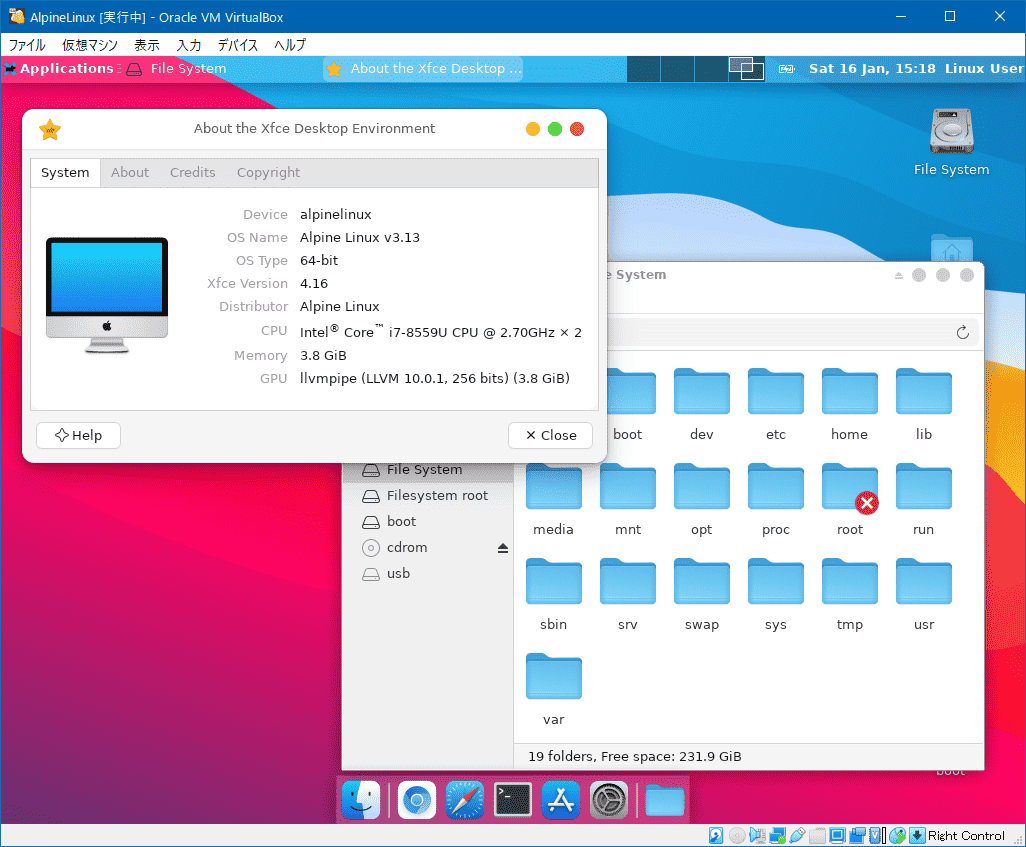The image size is (1026, 847).
Task: Select the System tab
Action: (65, 173)
